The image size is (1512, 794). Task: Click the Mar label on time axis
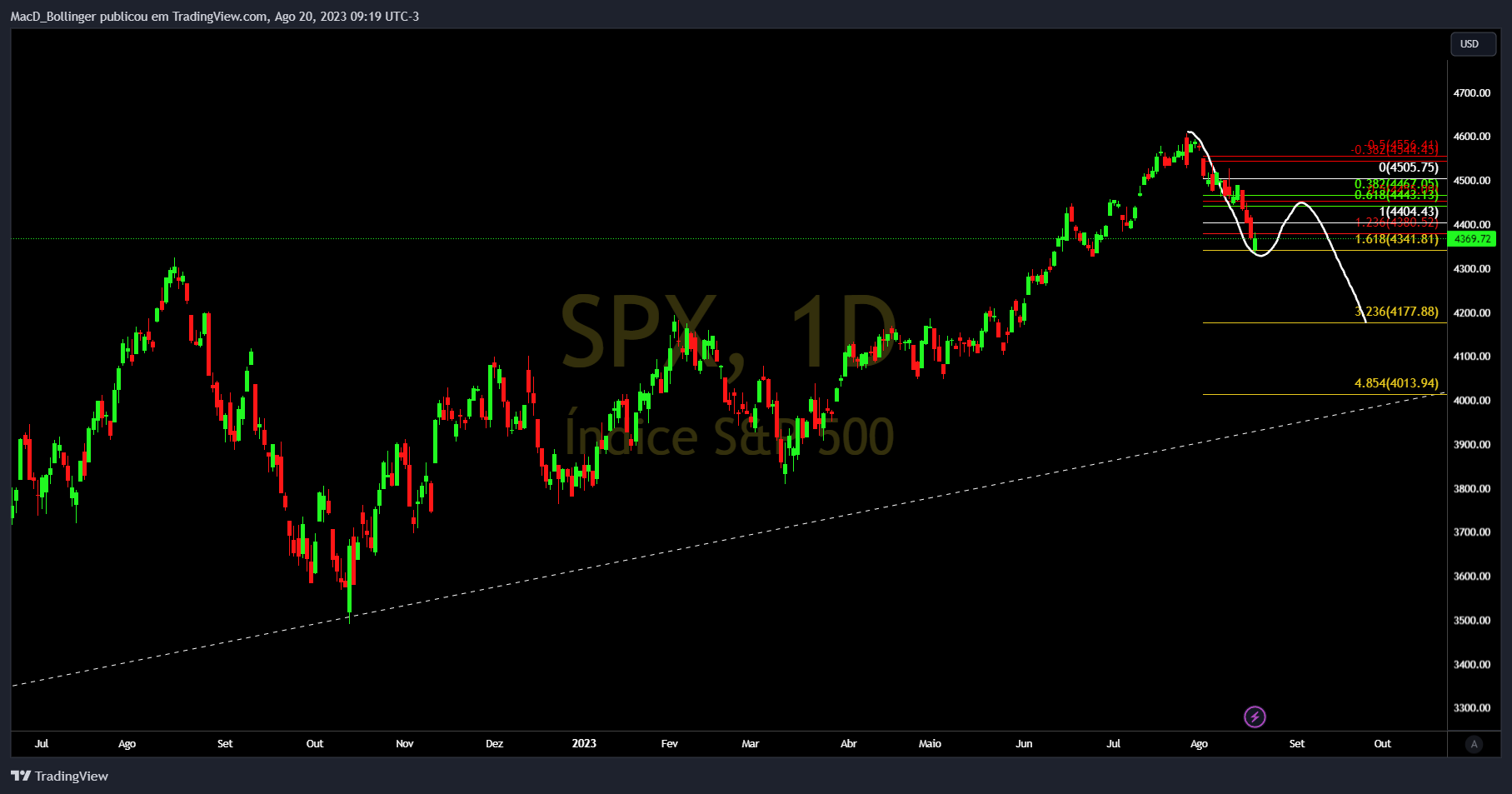751,744
